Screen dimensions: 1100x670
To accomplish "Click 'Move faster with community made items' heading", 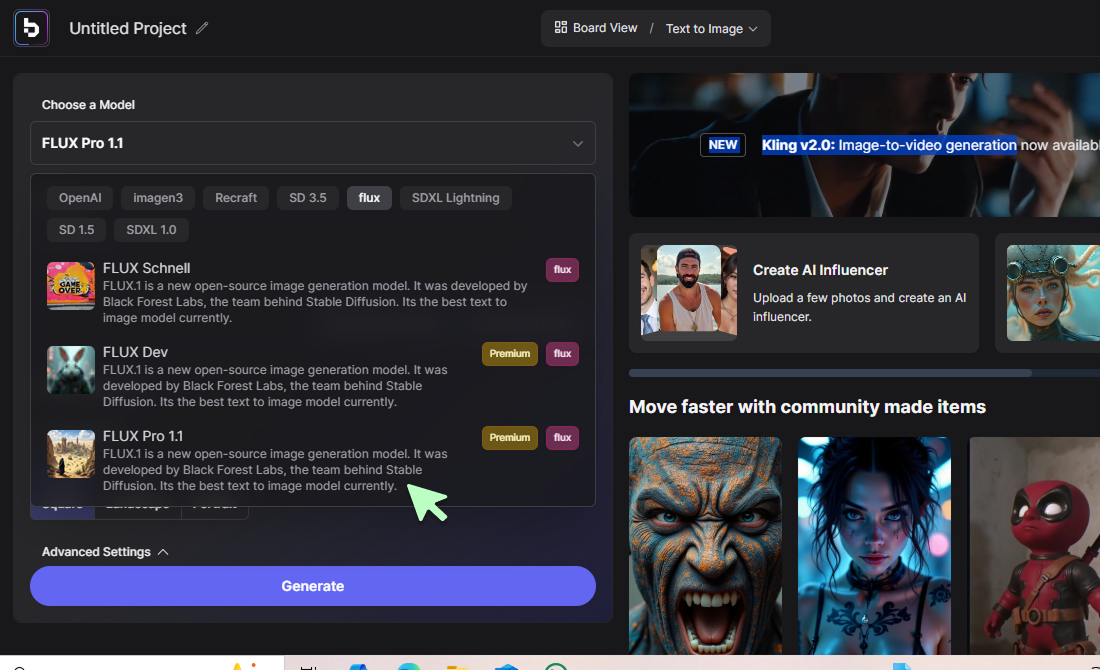I will [x=807, y=407].
